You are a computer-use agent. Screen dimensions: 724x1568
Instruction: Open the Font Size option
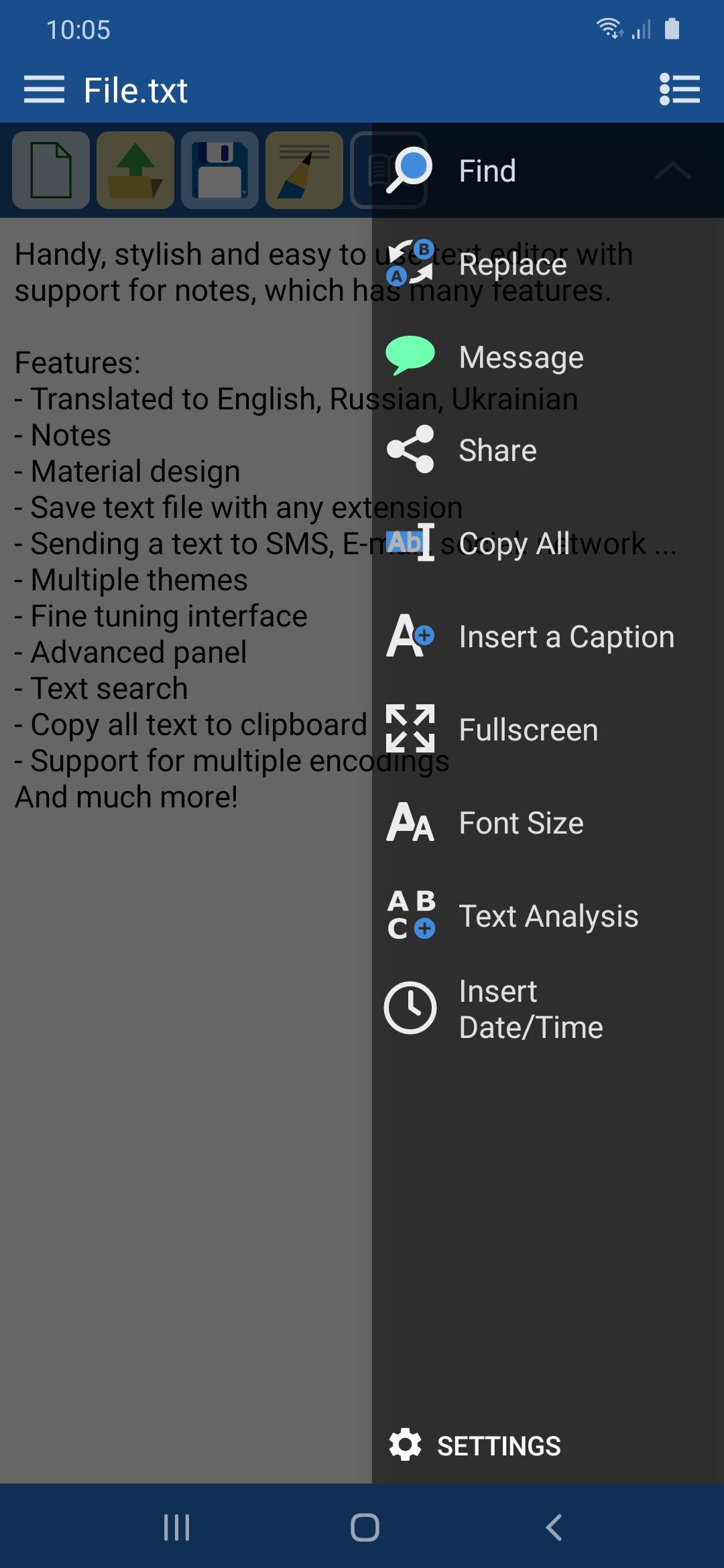(x=548, y=823)
